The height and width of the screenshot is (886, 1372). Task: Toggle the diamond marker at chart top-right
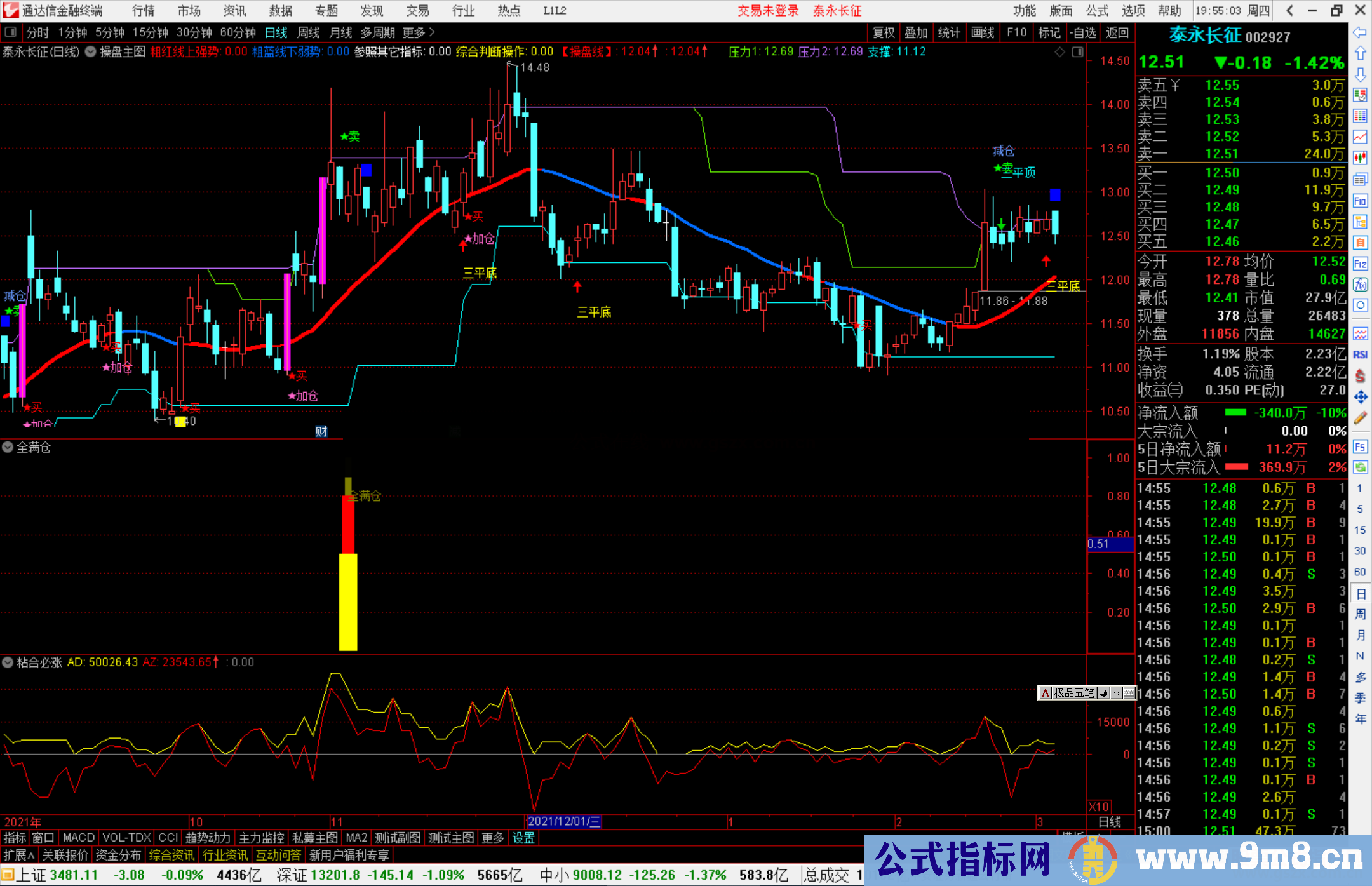[x=1060, y=52]
